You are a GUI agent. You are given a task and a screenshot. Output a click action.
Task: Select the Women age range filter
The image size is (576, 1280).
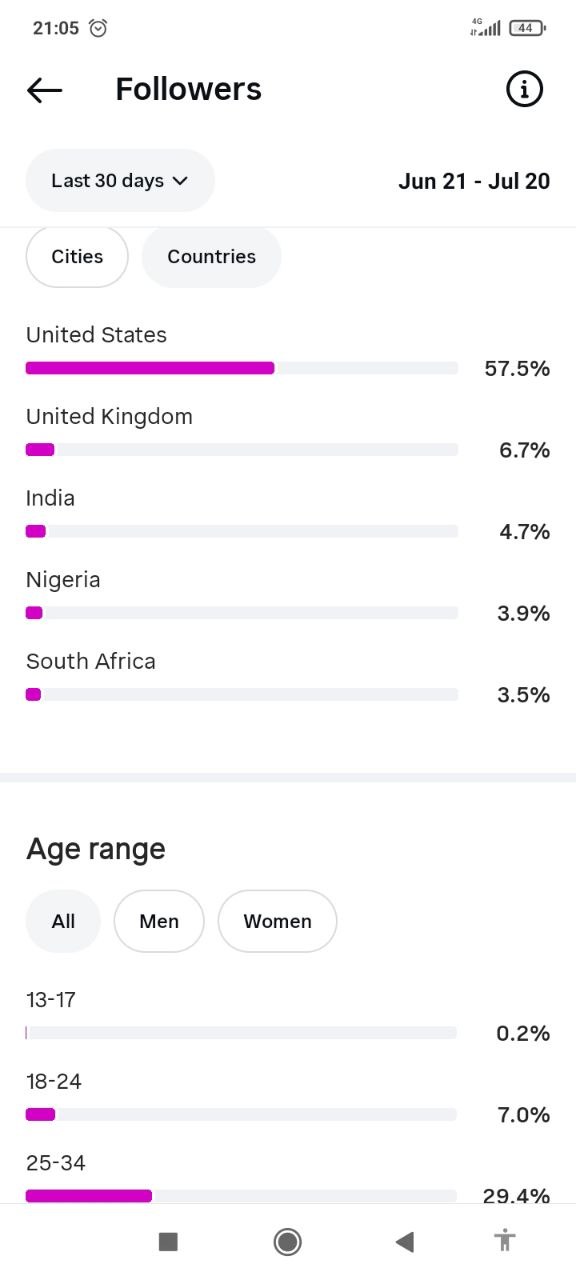[x=277, y=921]
